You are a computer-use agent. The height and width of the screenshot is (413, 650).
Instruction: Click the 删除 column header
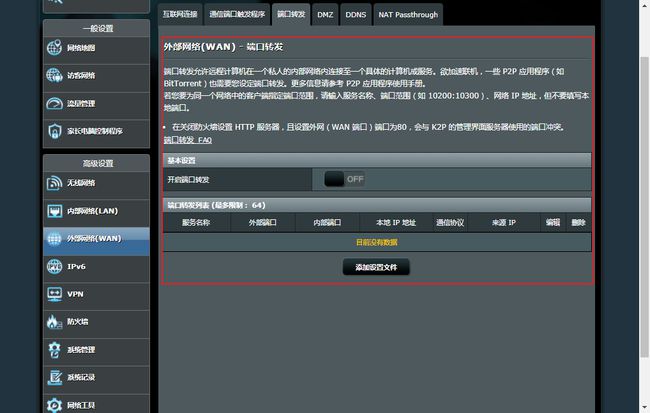[578, 223]
